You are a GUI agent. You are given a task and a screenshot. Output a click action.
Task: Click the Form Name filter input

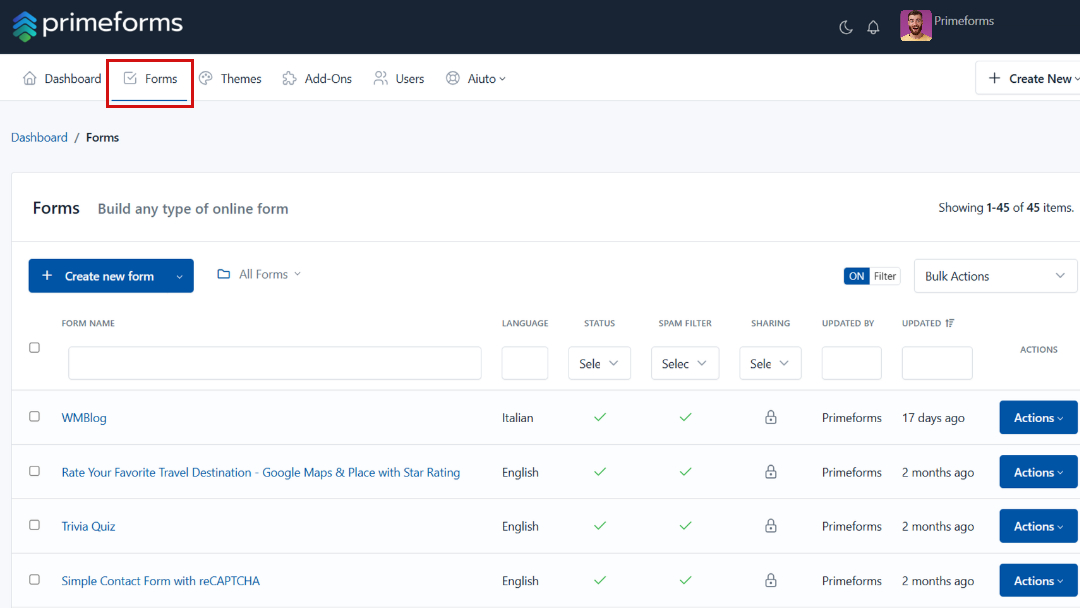pyautogui.click(x=275, y=363)
